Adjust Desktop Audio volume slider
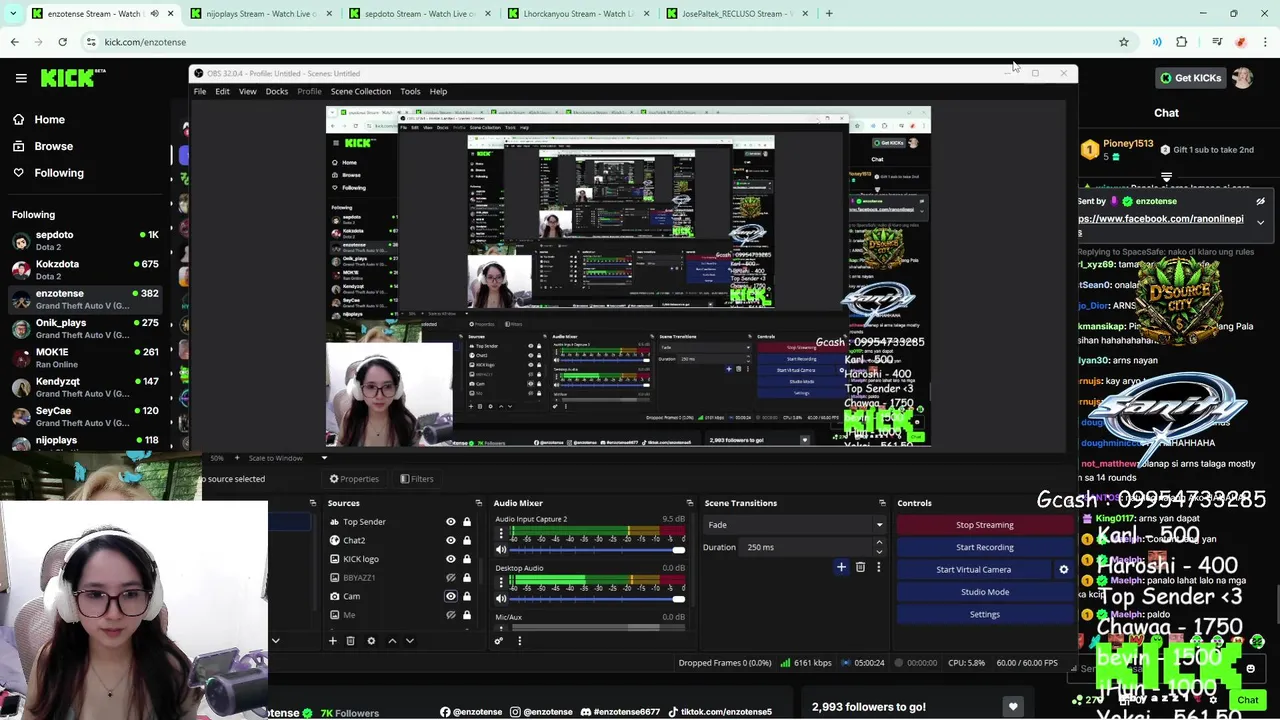The height and width of the screenshot is (720, 1280). (598, 599)
